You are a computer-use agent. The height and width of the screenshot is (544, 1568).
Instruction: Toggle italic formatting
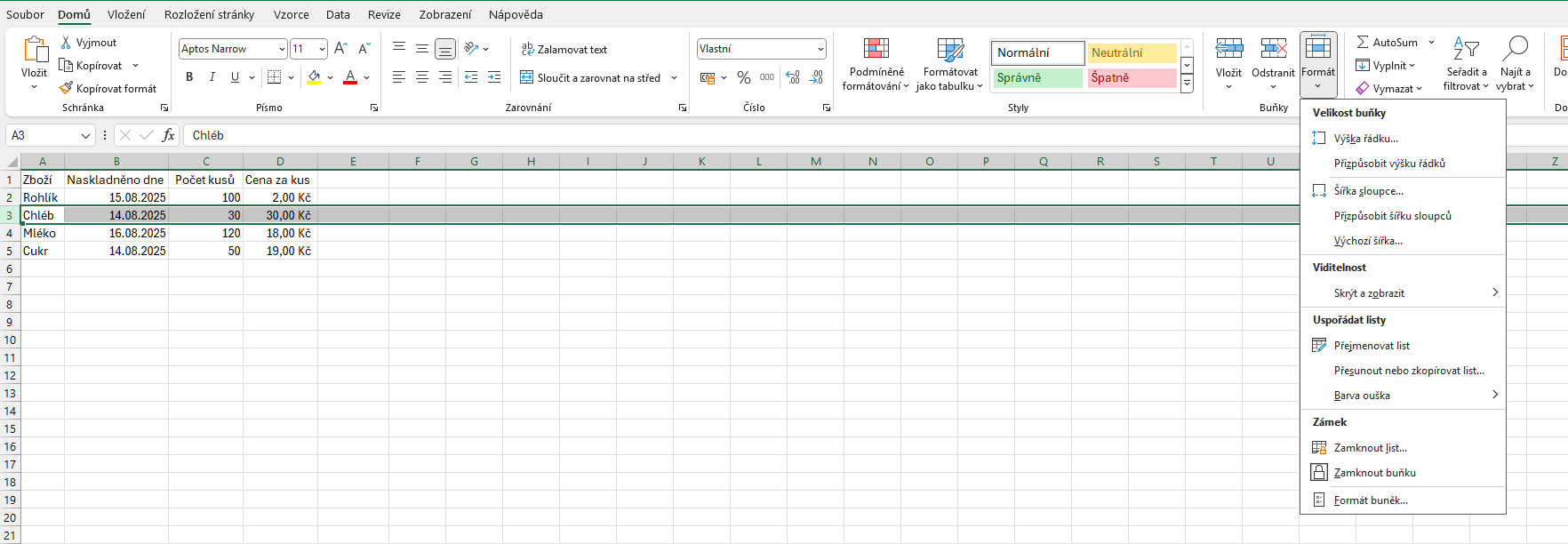pyautogui.click(x=212, y=77)
